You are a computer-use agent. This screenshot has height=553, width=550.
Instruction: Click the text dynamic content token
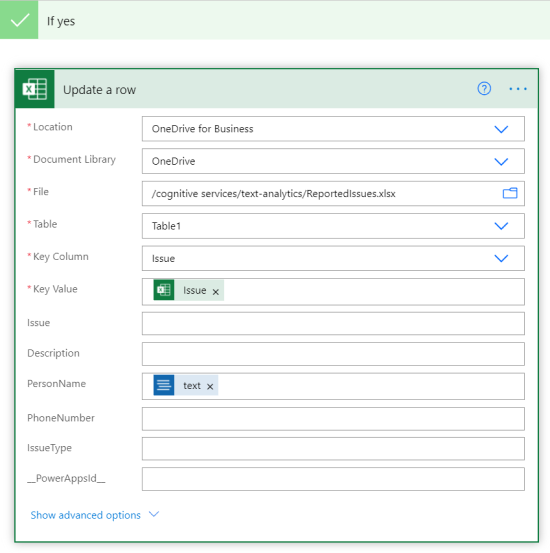pyautogui.click(x=186, y=385)
